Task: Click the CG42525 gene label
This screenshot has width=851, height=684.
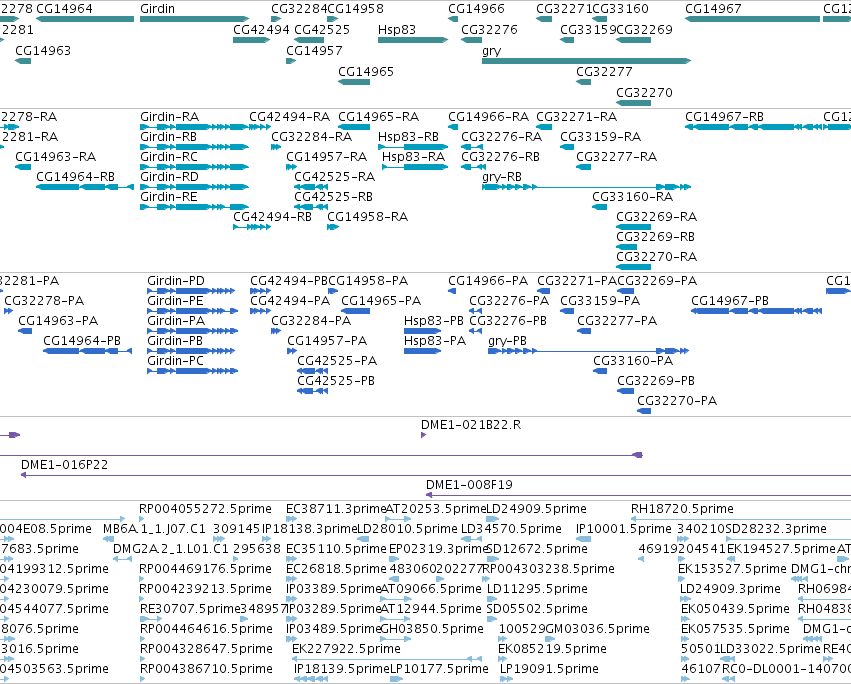Action: tap(322, 29)
